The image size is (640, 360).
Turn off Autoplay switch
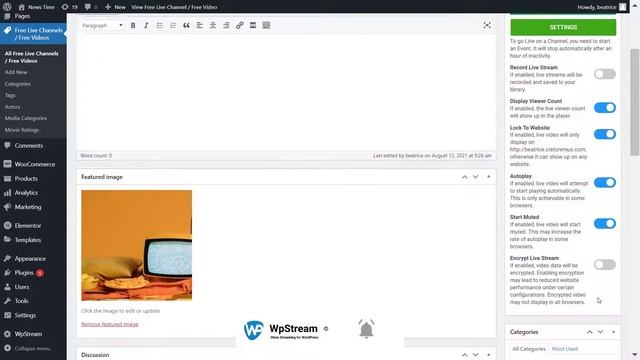coord(604,182)
